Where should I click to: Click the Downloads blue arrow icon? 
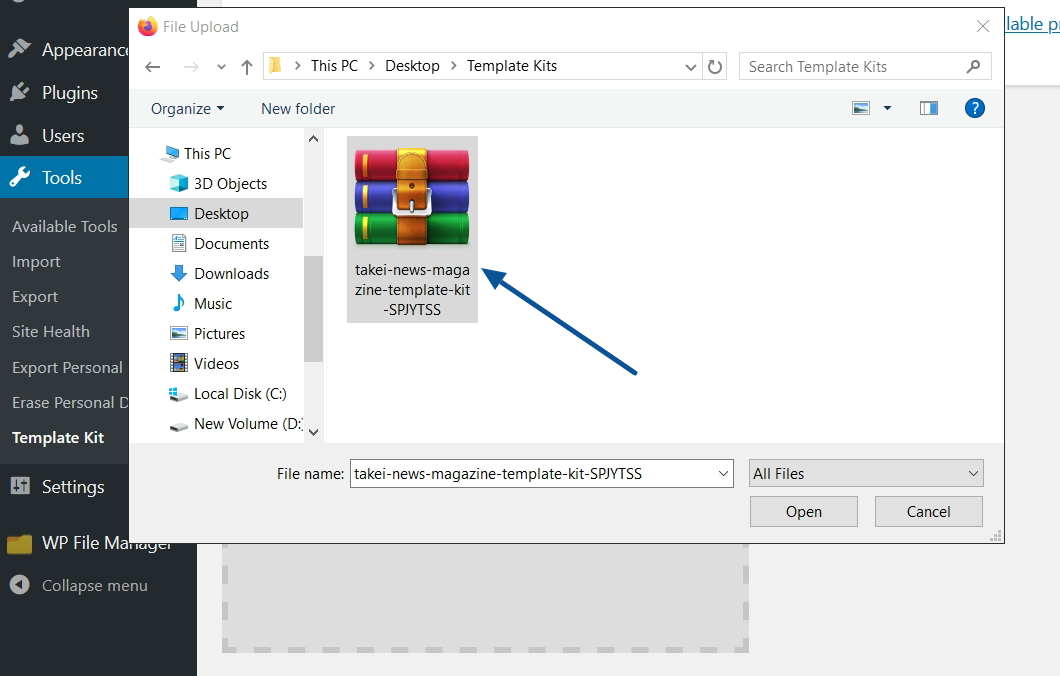[x=178, y=273]
